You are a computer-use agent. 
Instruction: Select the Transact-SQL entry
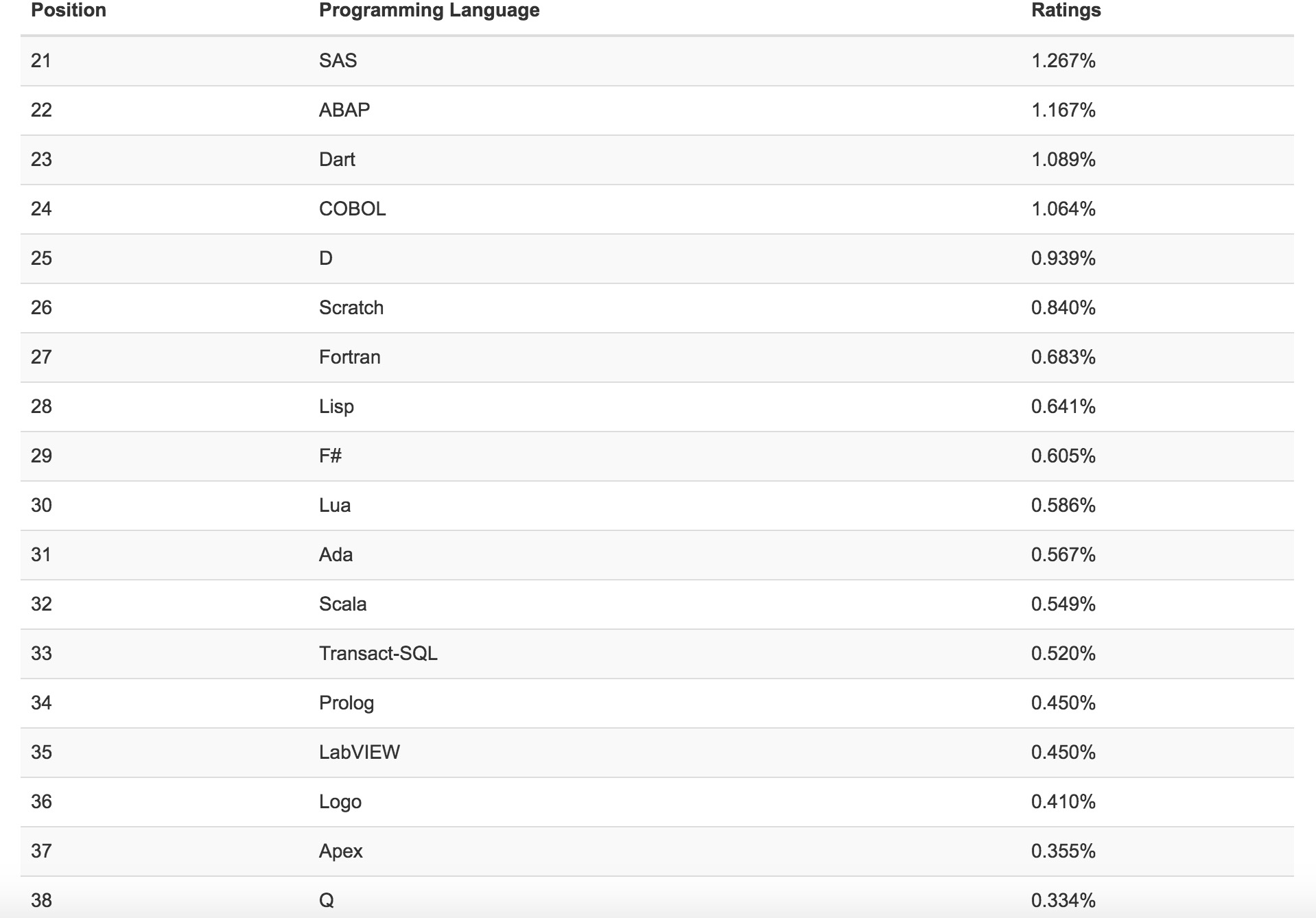(x=377, y=654)
